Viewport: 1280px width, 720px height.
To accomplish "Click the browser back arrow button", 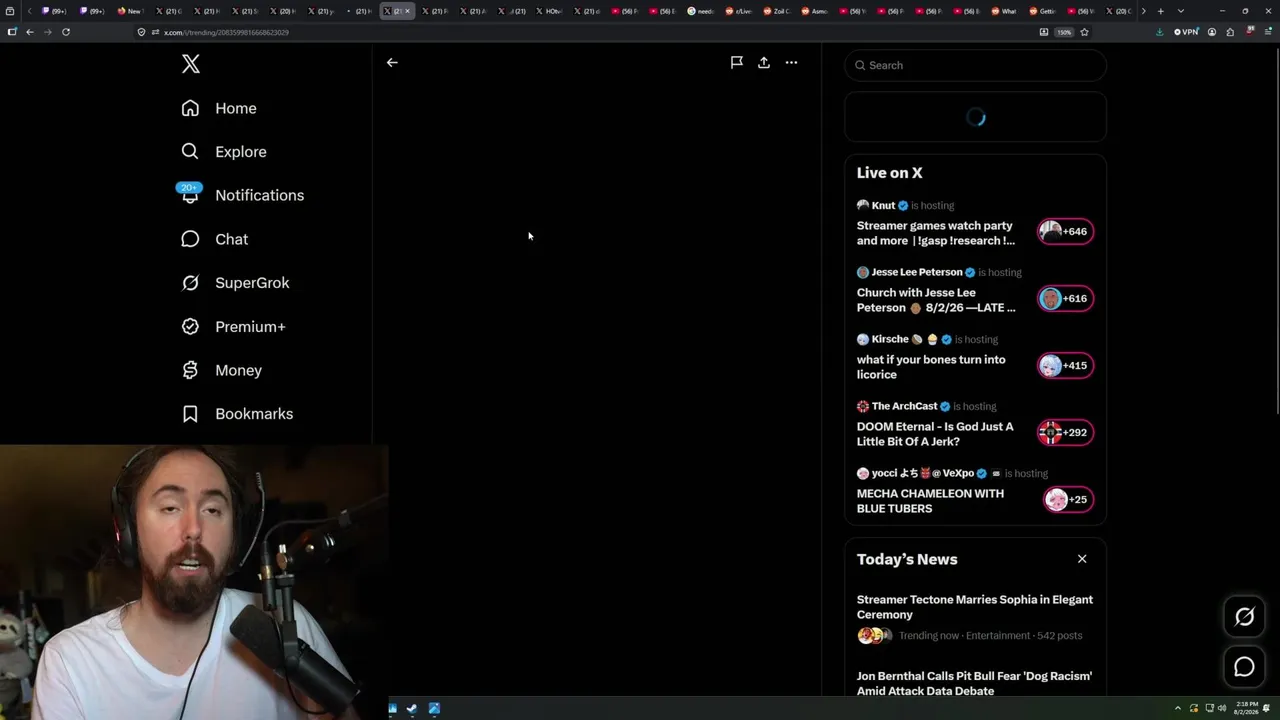I will pos(30,32).
